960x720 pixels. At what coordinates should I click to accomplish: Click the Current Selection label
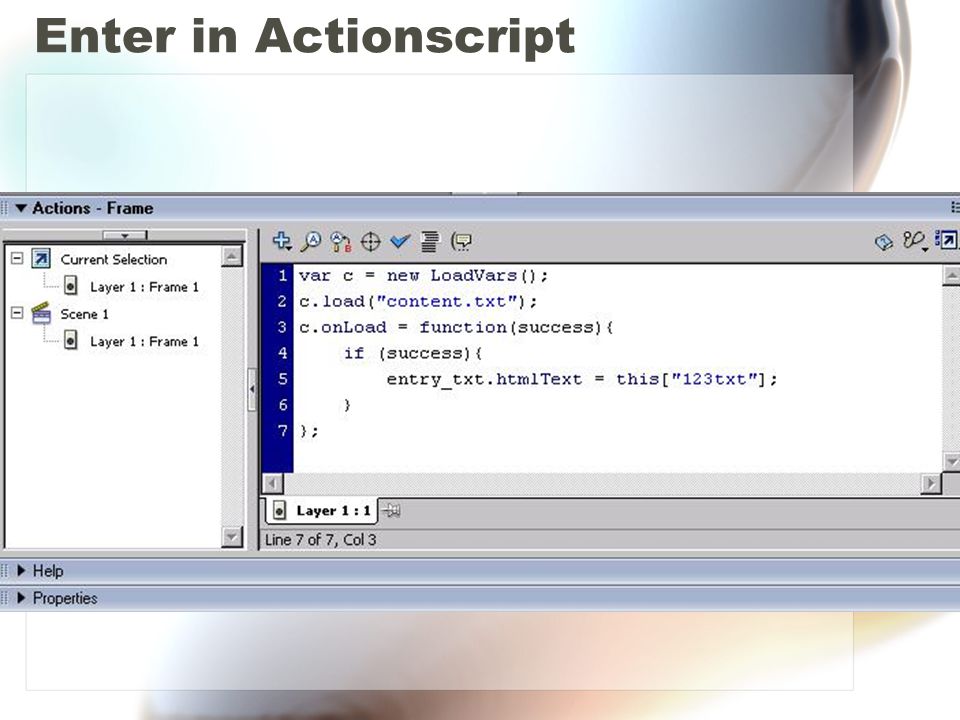[x=114, y=260]
